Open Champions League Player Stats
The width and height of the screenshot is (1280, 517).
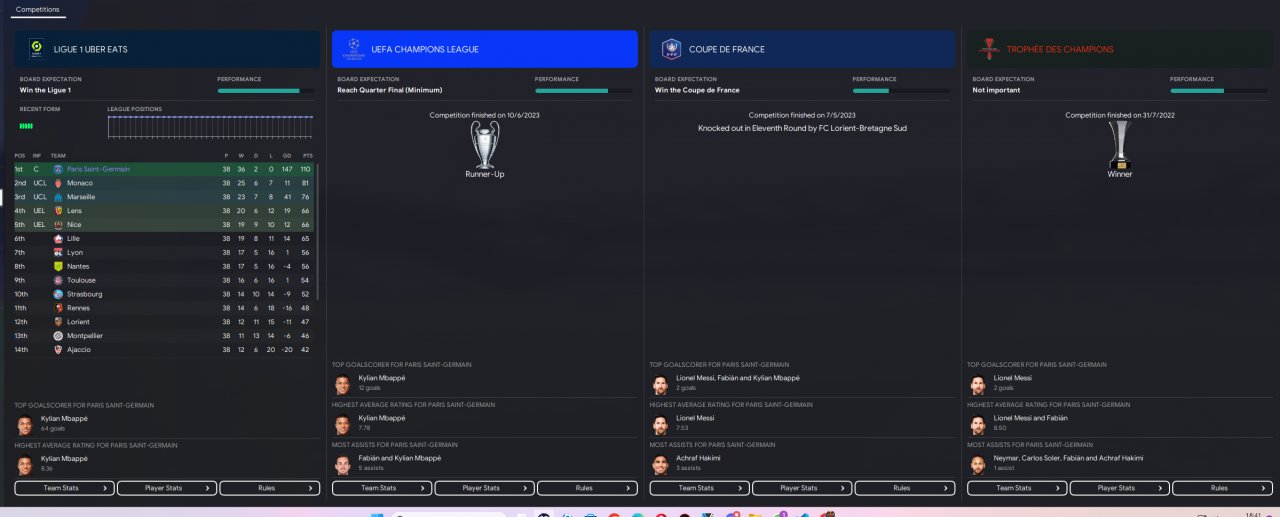tap(484, 488)
